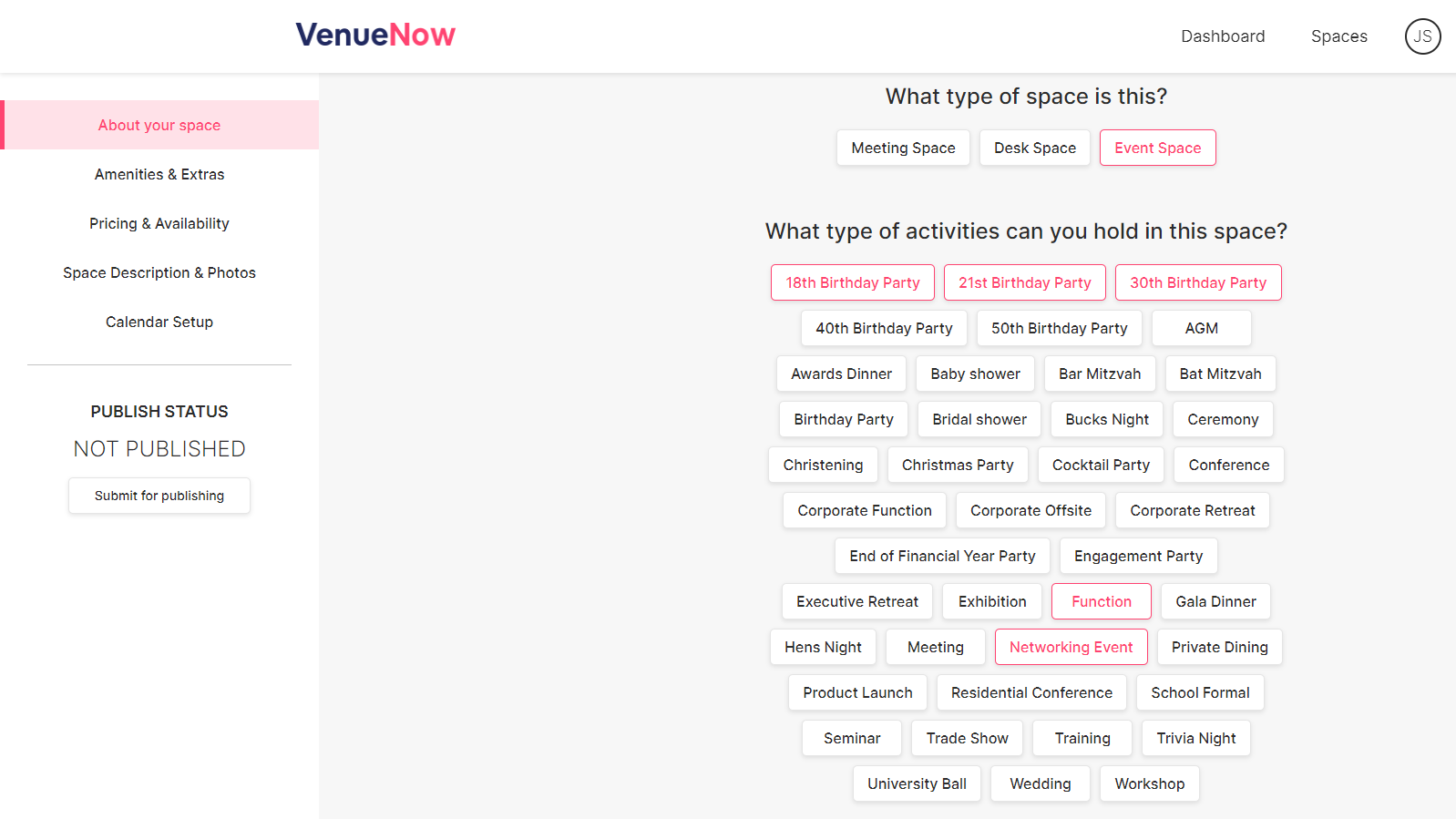Select the Conference activity chip

click(1229, 465)
